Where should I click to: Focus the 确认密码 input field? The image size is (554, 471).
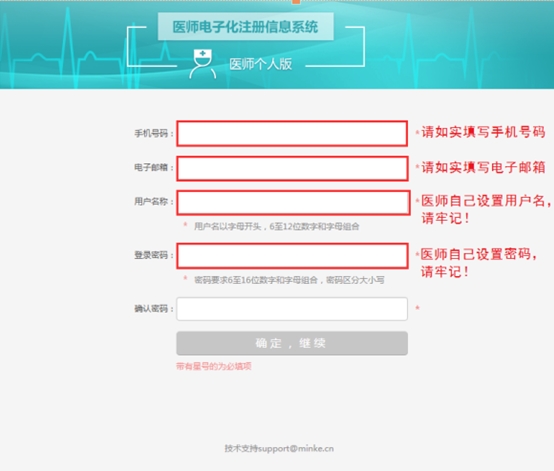pos(292,309)
